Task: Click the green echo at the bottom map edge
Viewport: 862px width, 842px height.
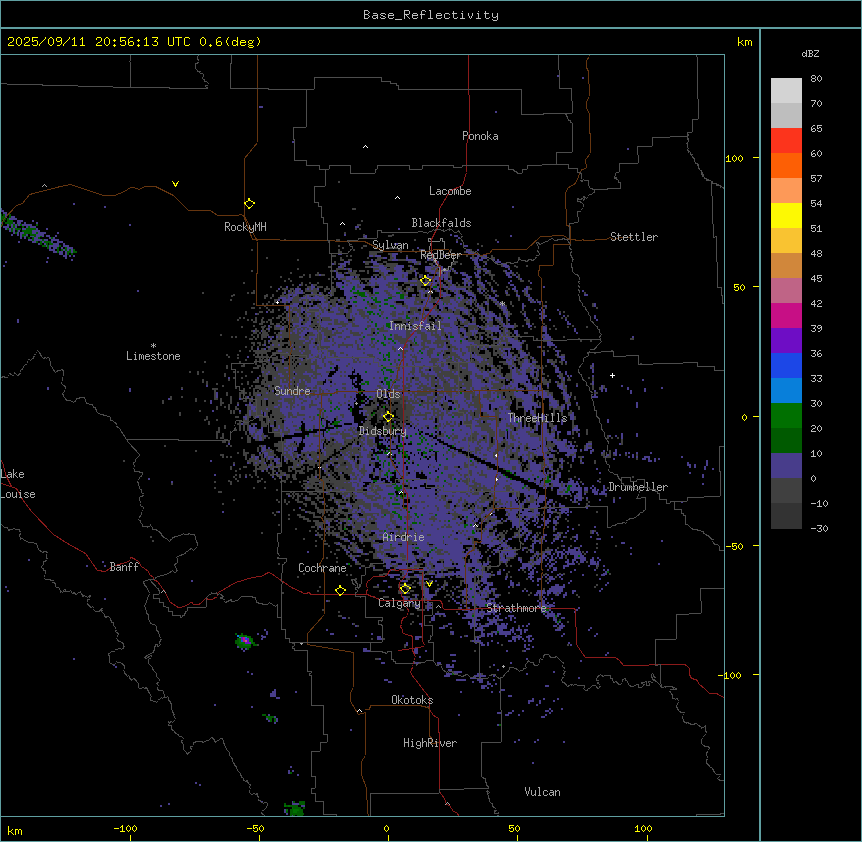Action: 295,808
